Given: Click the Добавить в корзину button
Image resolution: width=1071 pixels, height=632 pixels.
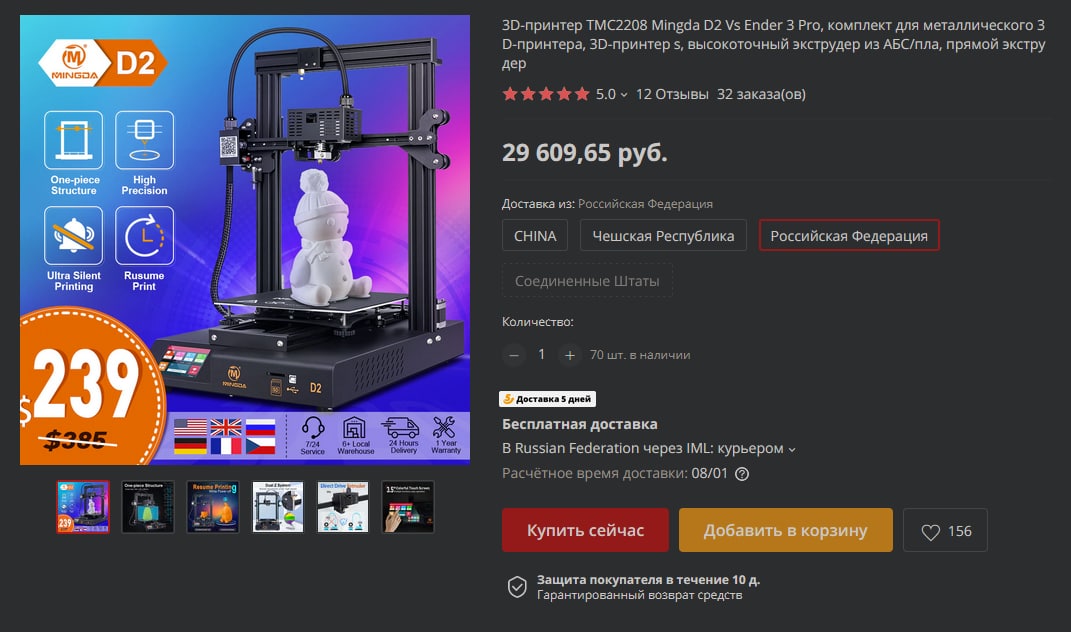Looking at the screenshot, I should (785, 530).
